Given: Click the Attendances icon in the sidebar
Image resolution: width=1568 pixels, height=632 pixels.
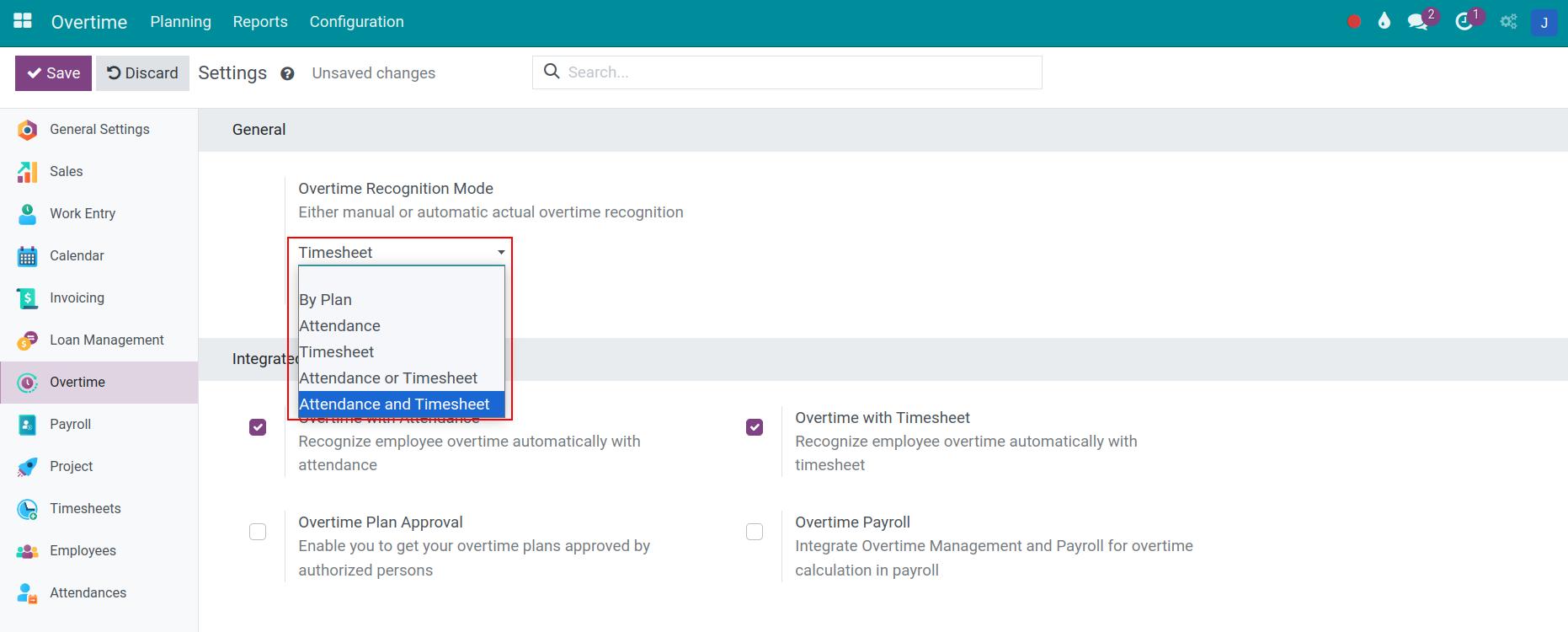Looking at the screenshot, I should pos(27,593).
